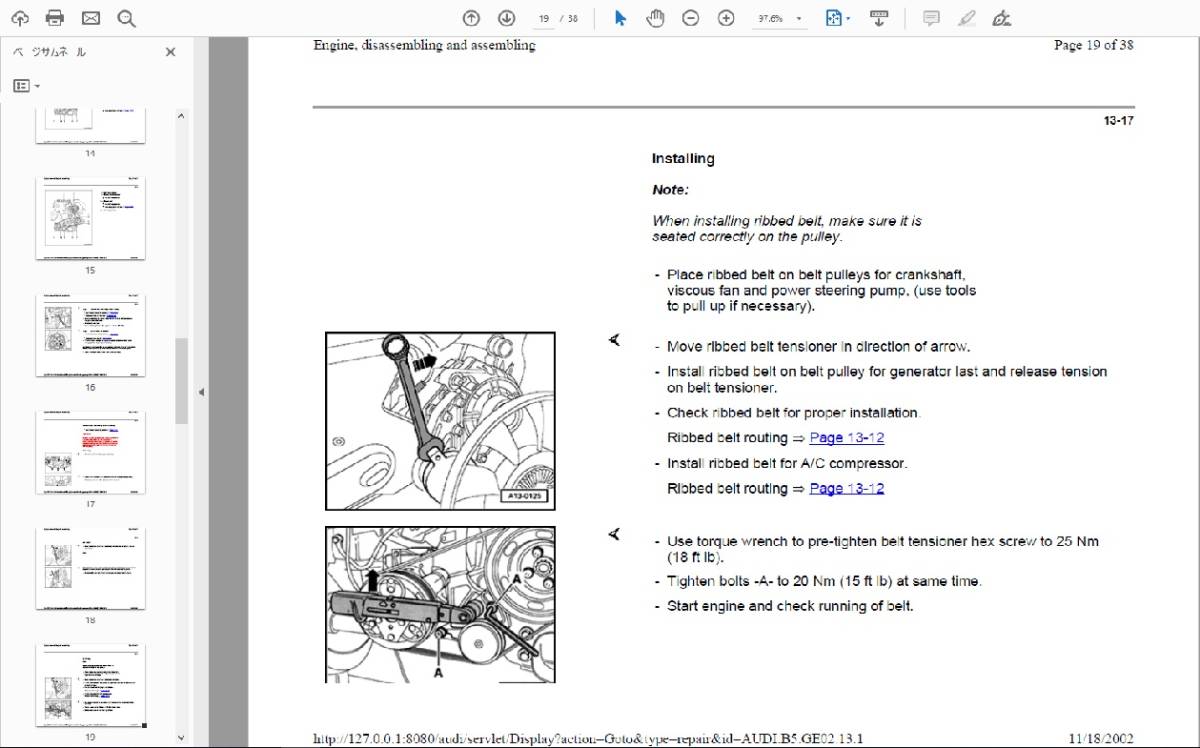Activate the hand pan tool

click(x=655, y=18)
